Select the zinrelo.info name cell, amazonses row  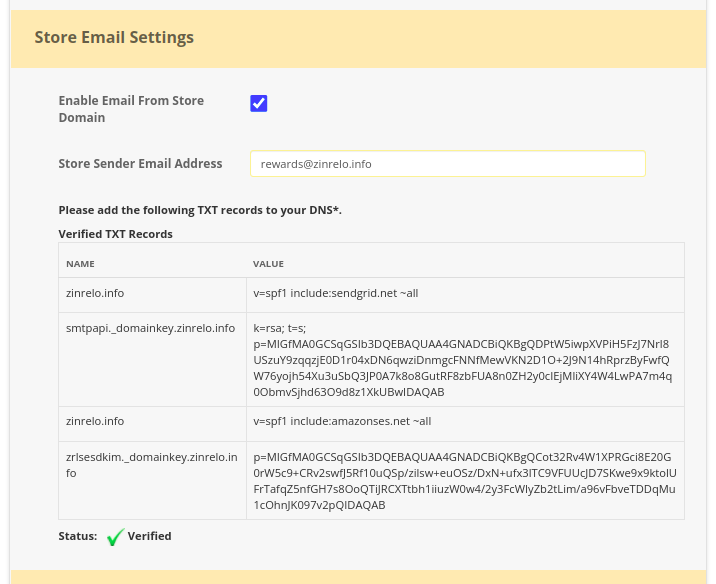[x=153, y=424]
